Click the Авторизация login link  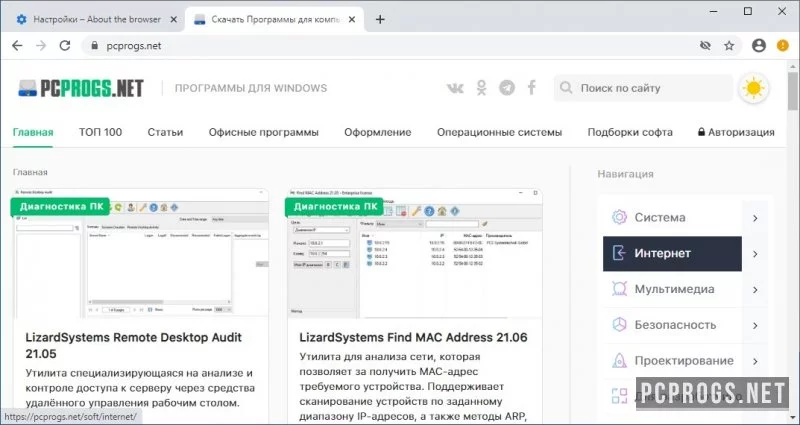[x=736, y=132]
